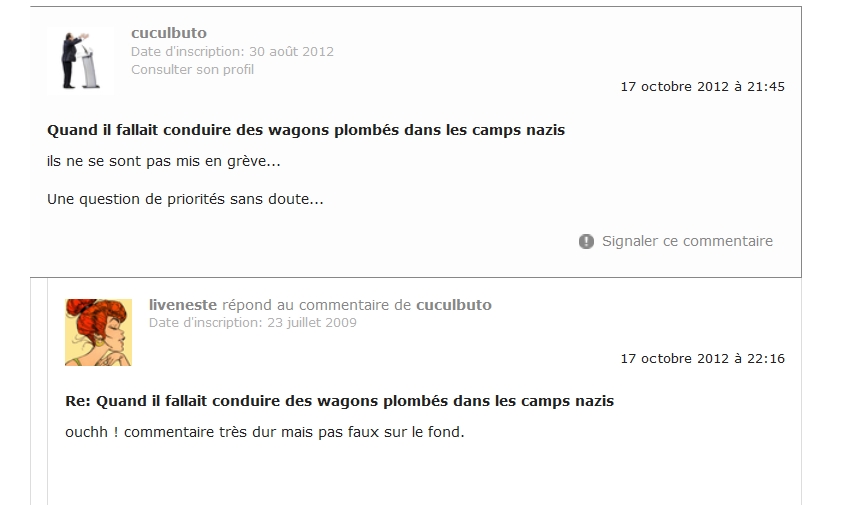Open cuculbuto username in first comment header

pos(169,33)
